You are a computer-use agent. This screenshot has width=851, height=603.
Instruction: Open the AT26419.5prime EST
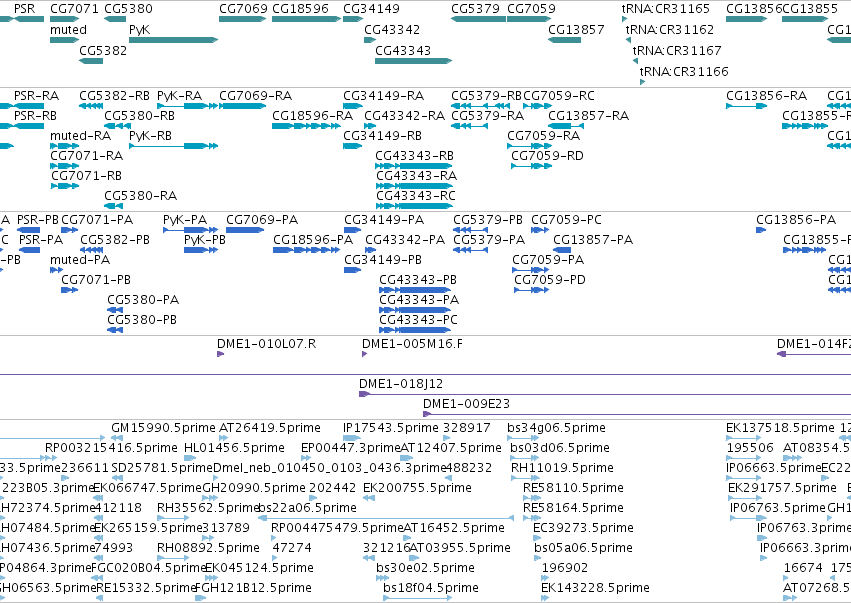point(223,438)
